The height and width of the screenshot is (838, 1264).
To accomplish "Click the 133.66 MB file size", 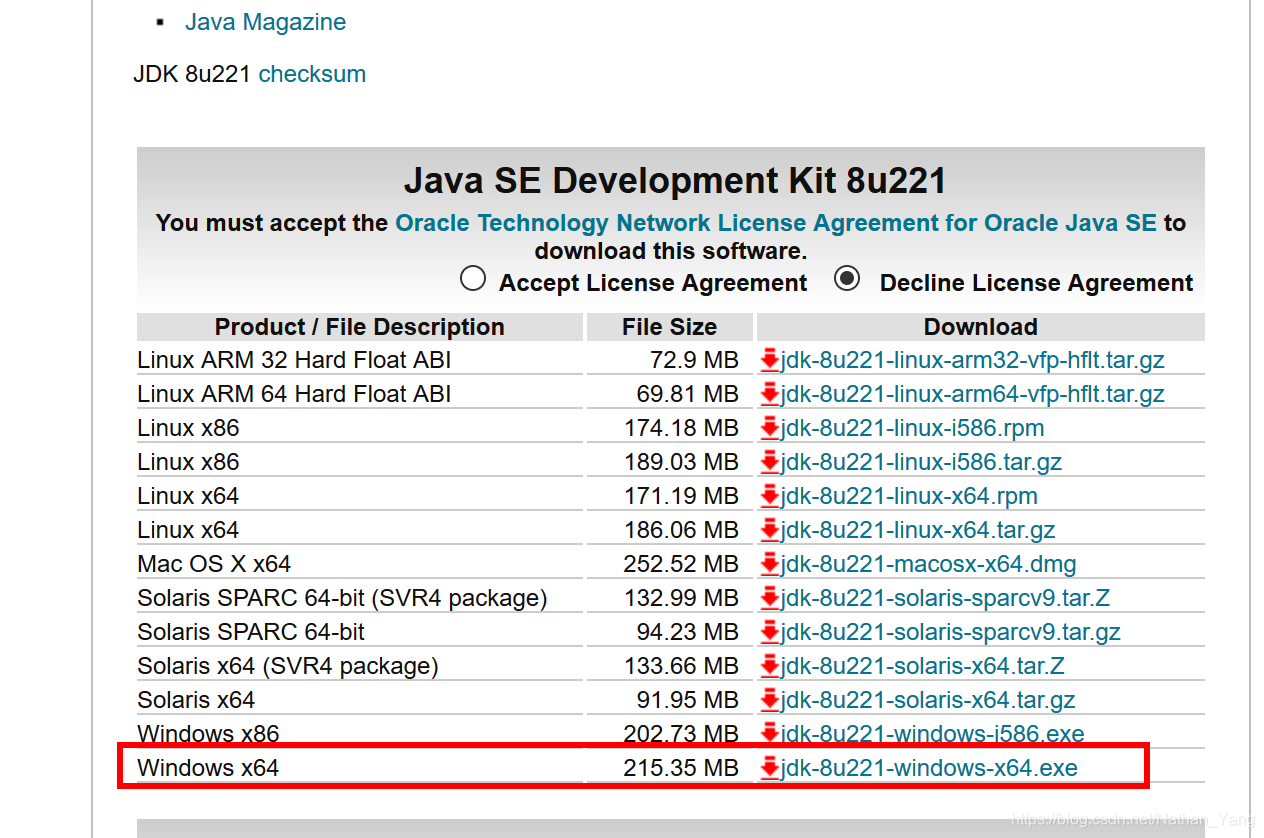I will click(682, 666).
